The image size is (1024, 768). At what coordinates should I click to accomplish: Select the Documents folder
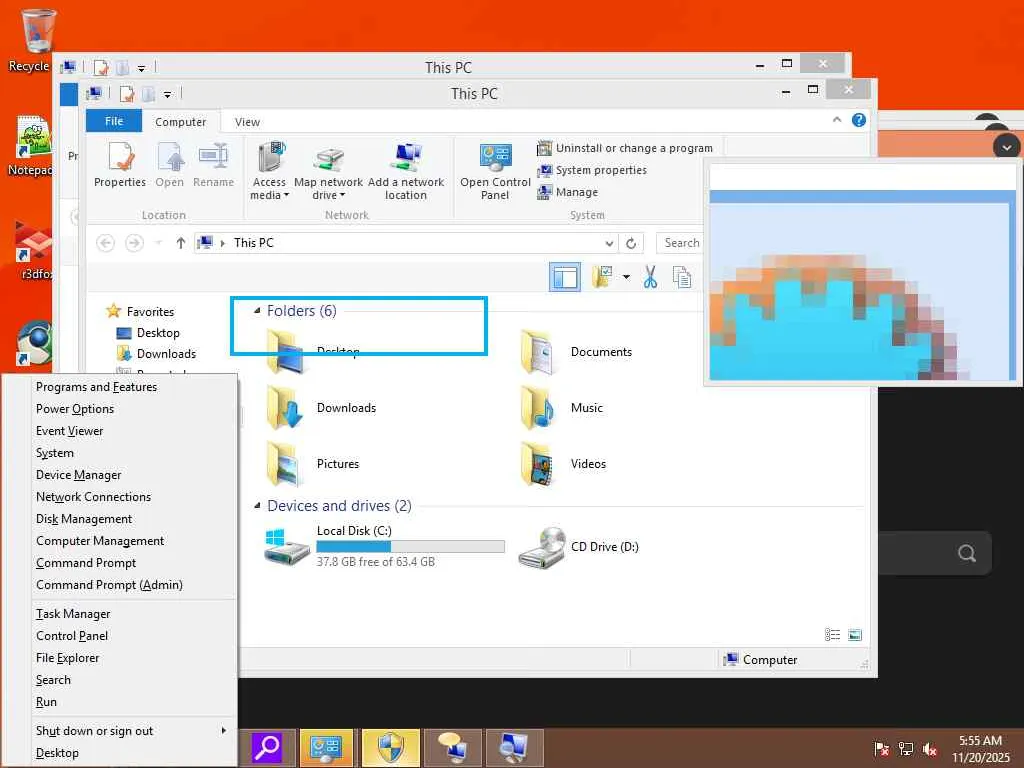tap(577, 352)
